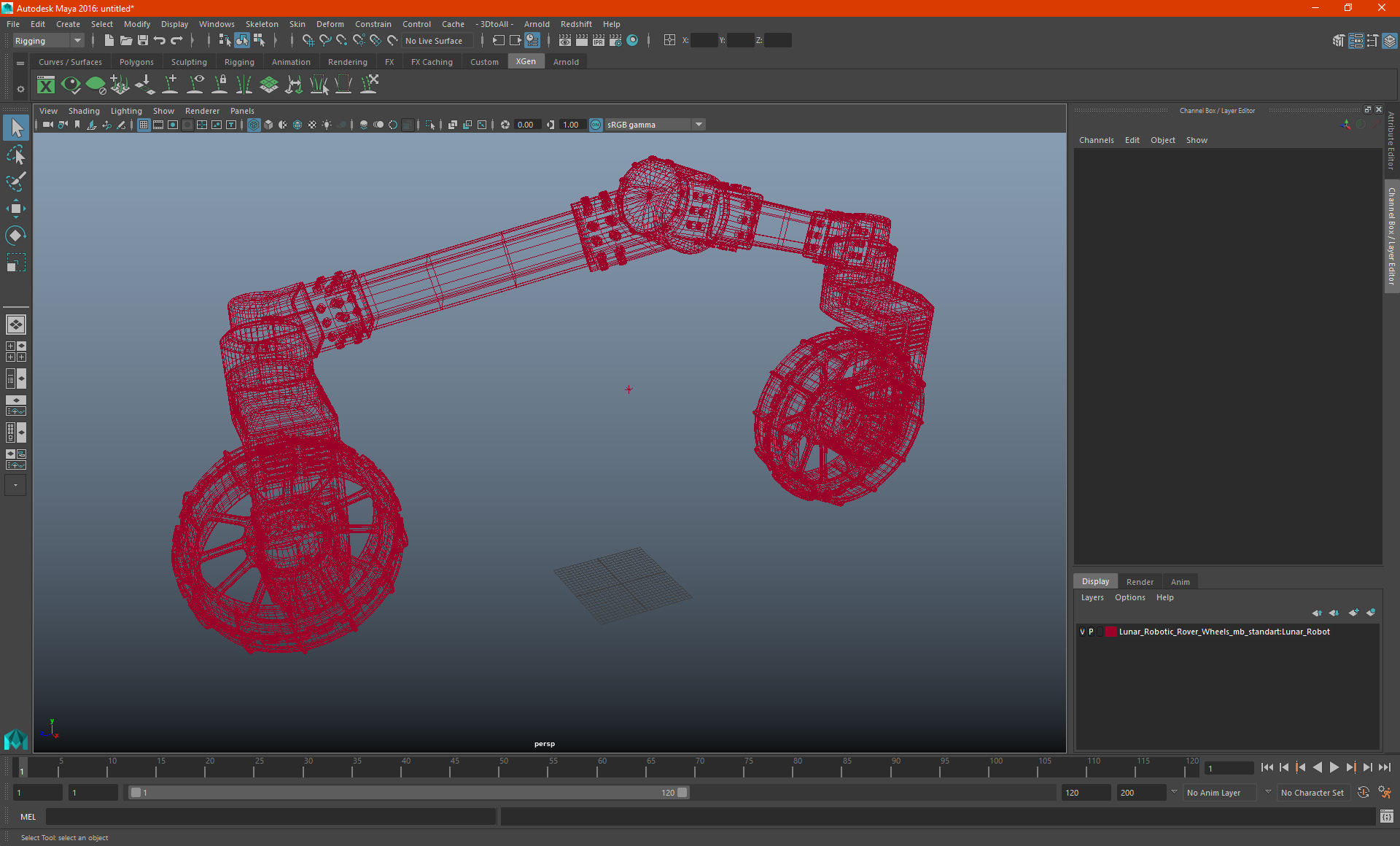
Task: Click the Sculpting mode icon
Action: (x=189, y=62)
